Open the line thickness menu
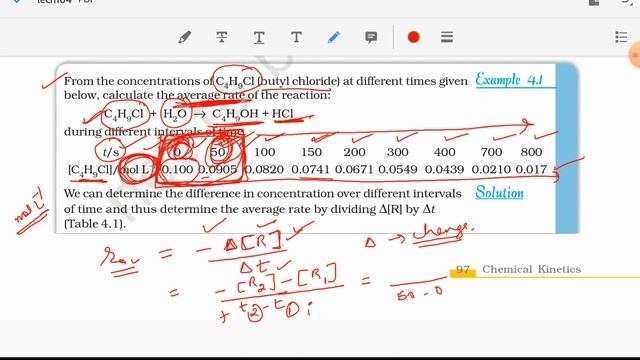This screenshot has height=360, width=640. coord(447,37)
